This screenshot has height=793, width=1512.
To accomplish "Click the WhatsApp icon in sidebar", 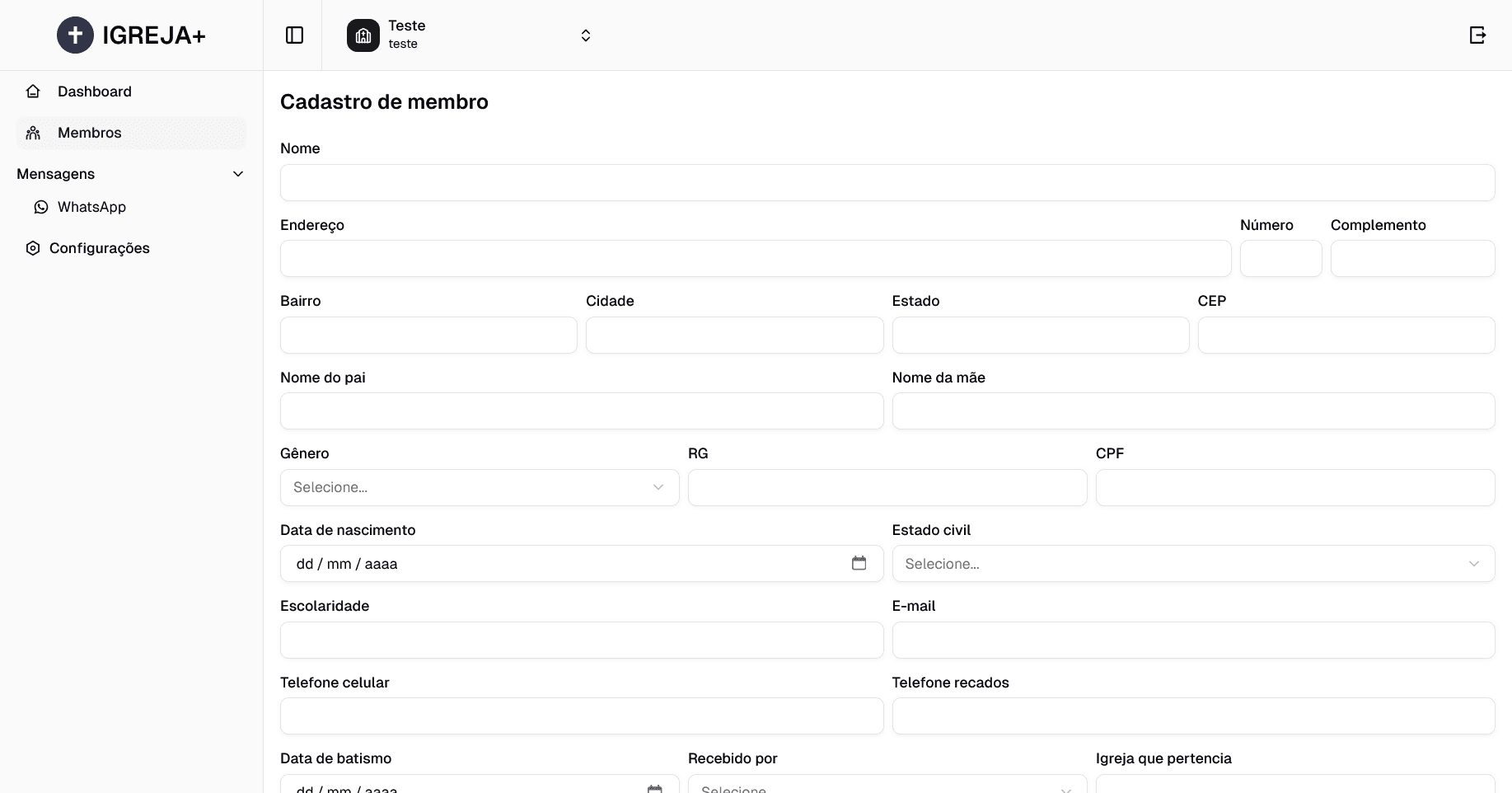I will 41,207.
